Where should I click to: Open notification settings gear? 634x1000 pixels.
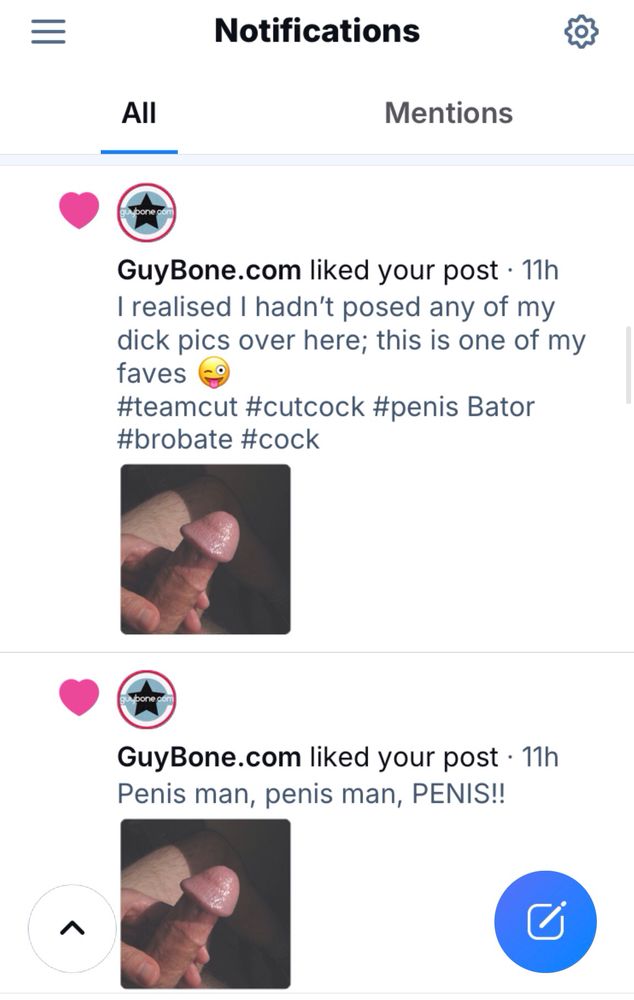pos(581,31)
